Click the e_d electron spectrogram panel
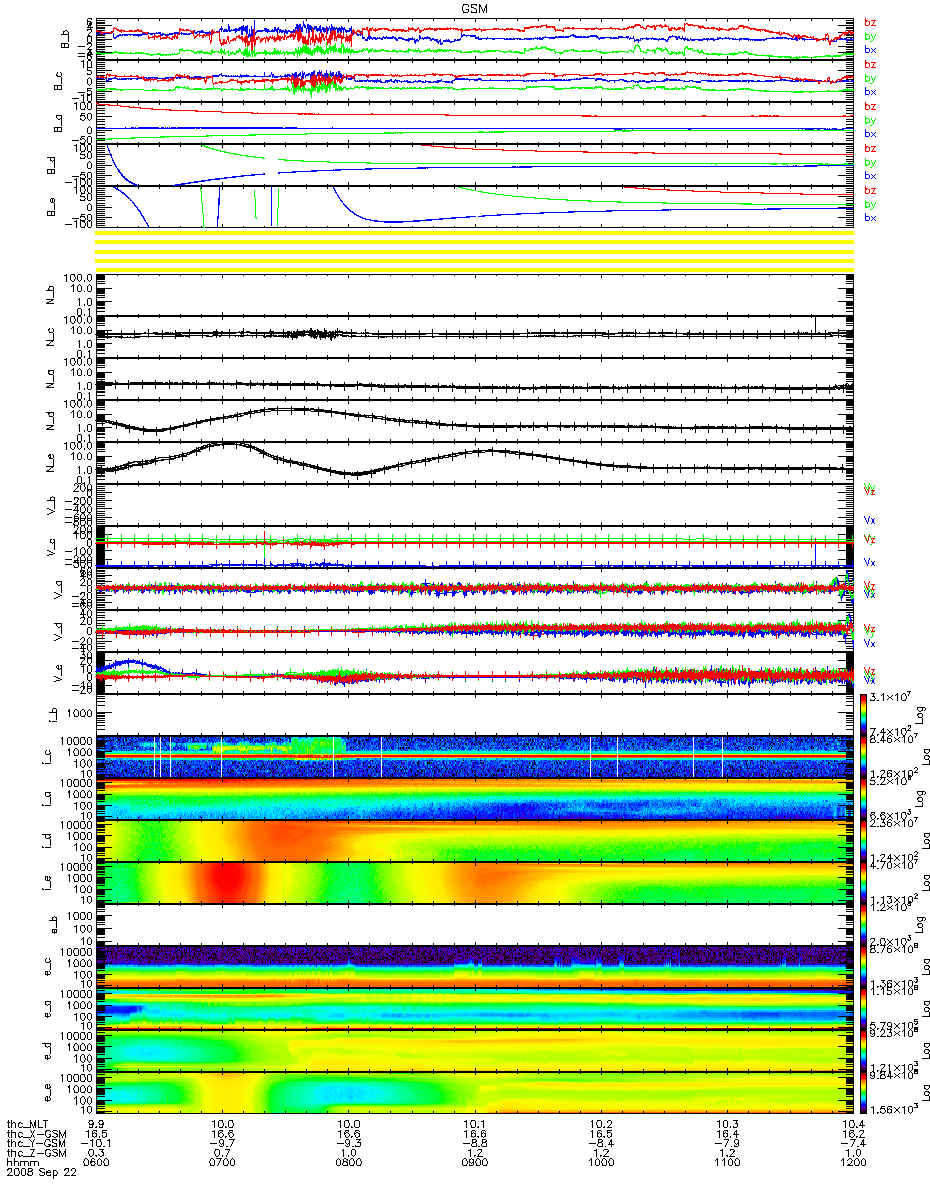The height and width of the screenshot is (1200, 930). [475, 1050]
